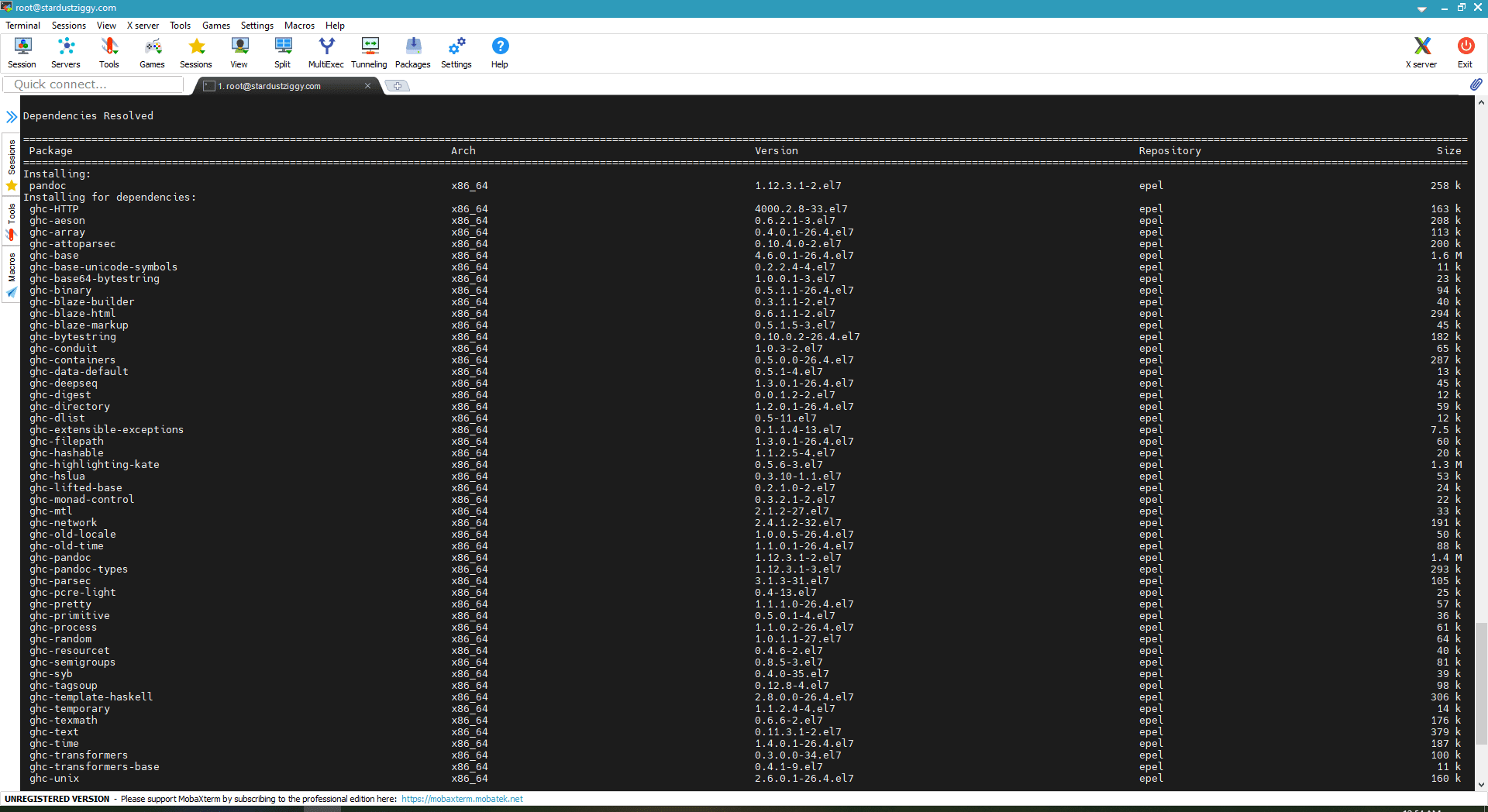Open the Servers toolbar icon
Image resolution: width=1488 pixels, height=812 pixels.
(x=66, y=53)
